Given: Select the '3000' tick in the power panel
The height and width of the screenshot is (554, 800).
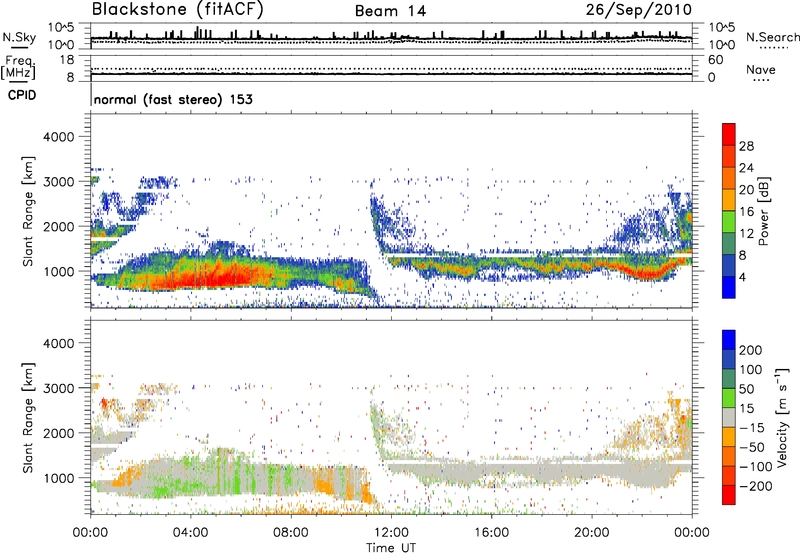Looking at the screenshot, I should [58, 182].
